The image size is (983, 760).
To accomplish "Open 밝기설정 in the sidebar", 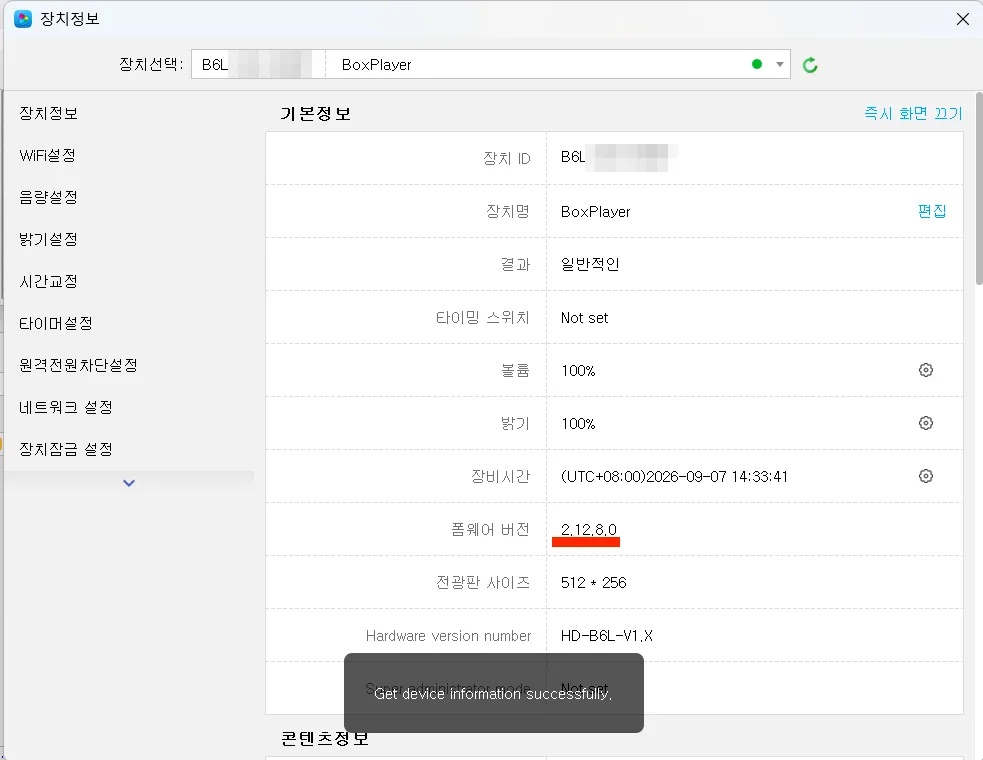I will tap(48, 240).
